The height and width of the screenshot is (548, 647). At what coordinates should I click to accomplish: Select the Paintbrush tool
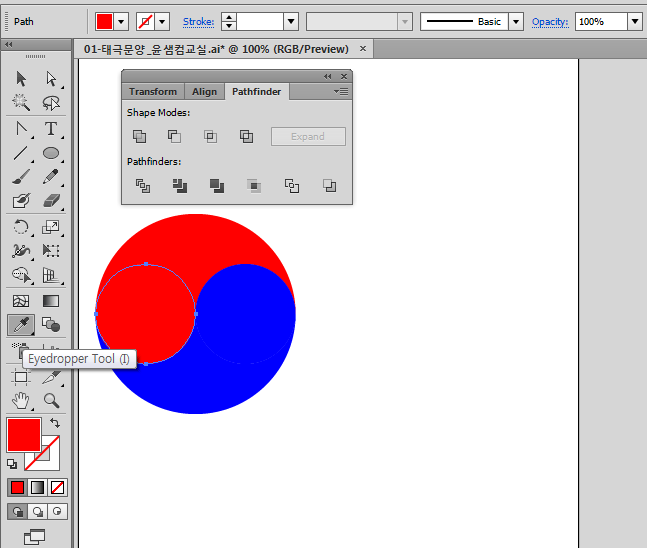[x=21, y=177]
